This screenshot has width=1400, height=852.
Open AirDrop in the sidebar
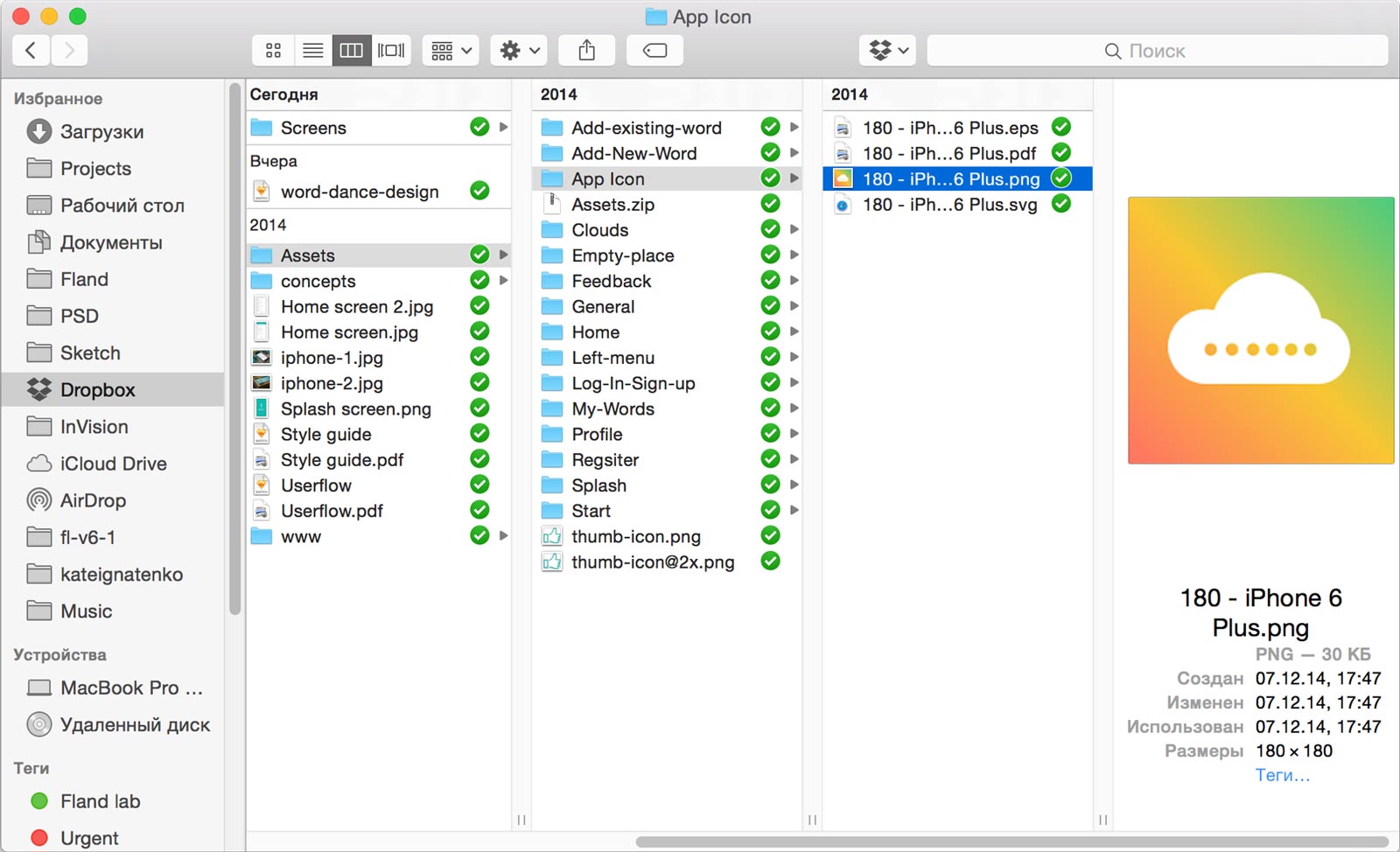[x=93, y=500]
